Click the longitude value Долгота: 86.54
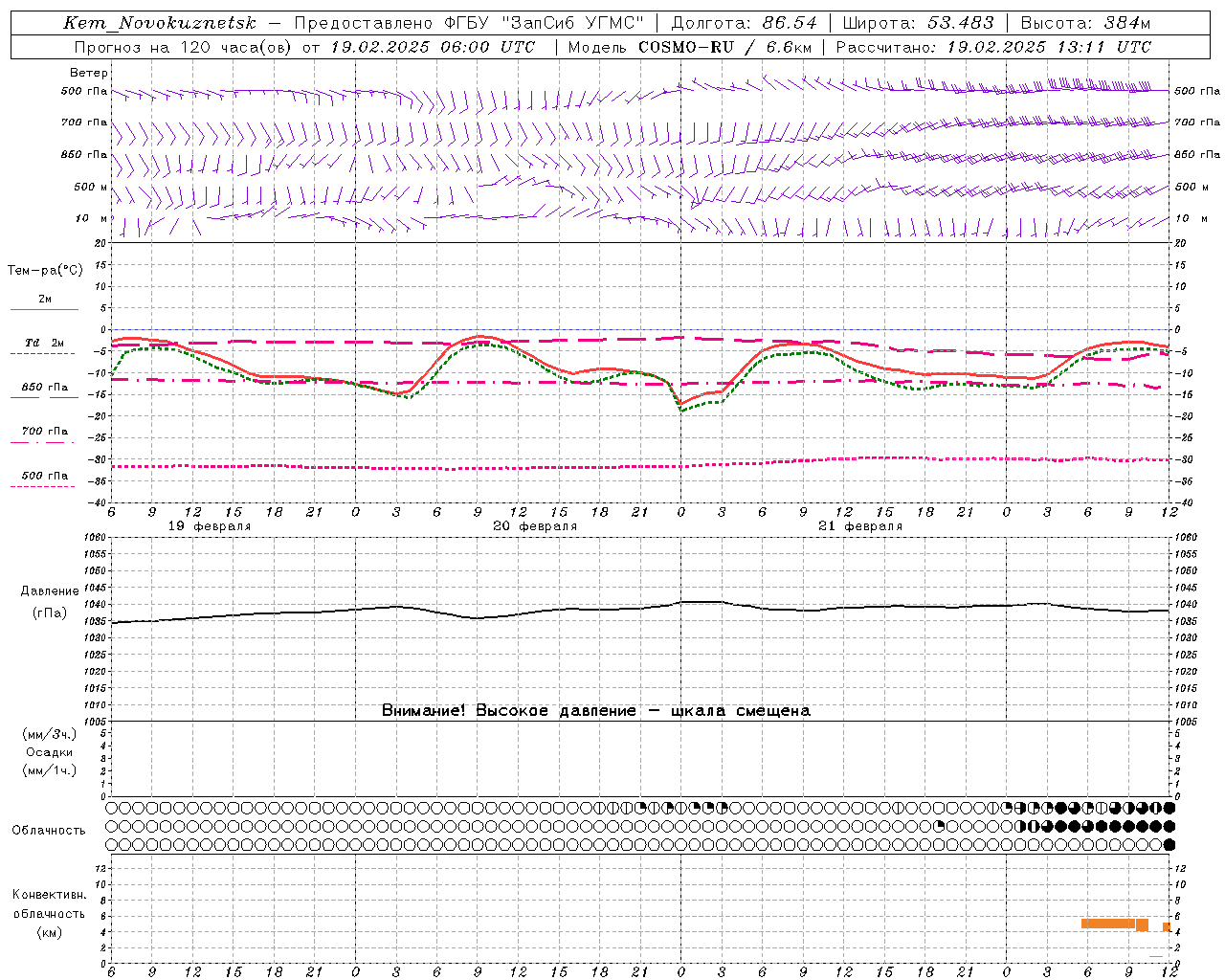The height and width of the screenshot is (980, 1225). click(745, 23)
